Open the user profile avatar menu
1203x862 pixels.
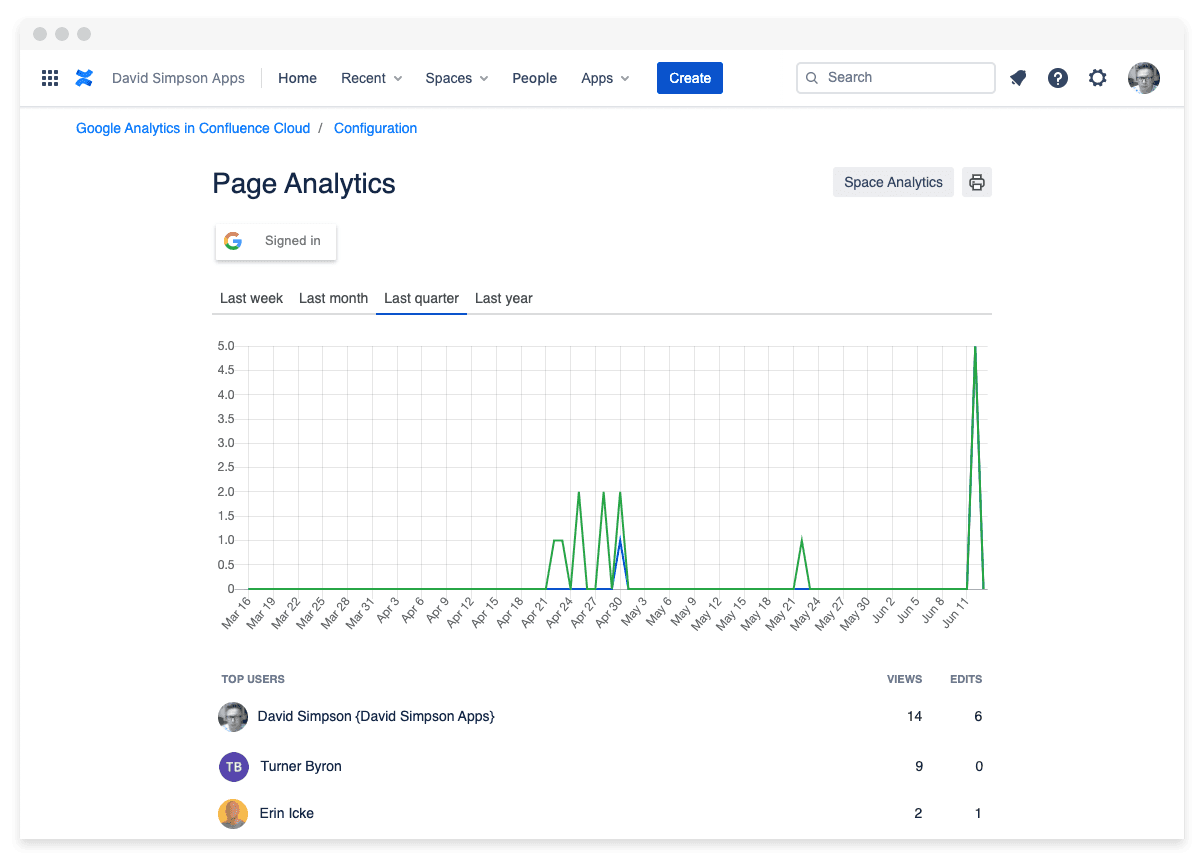pyautogui.click(x=1144, y=78)
